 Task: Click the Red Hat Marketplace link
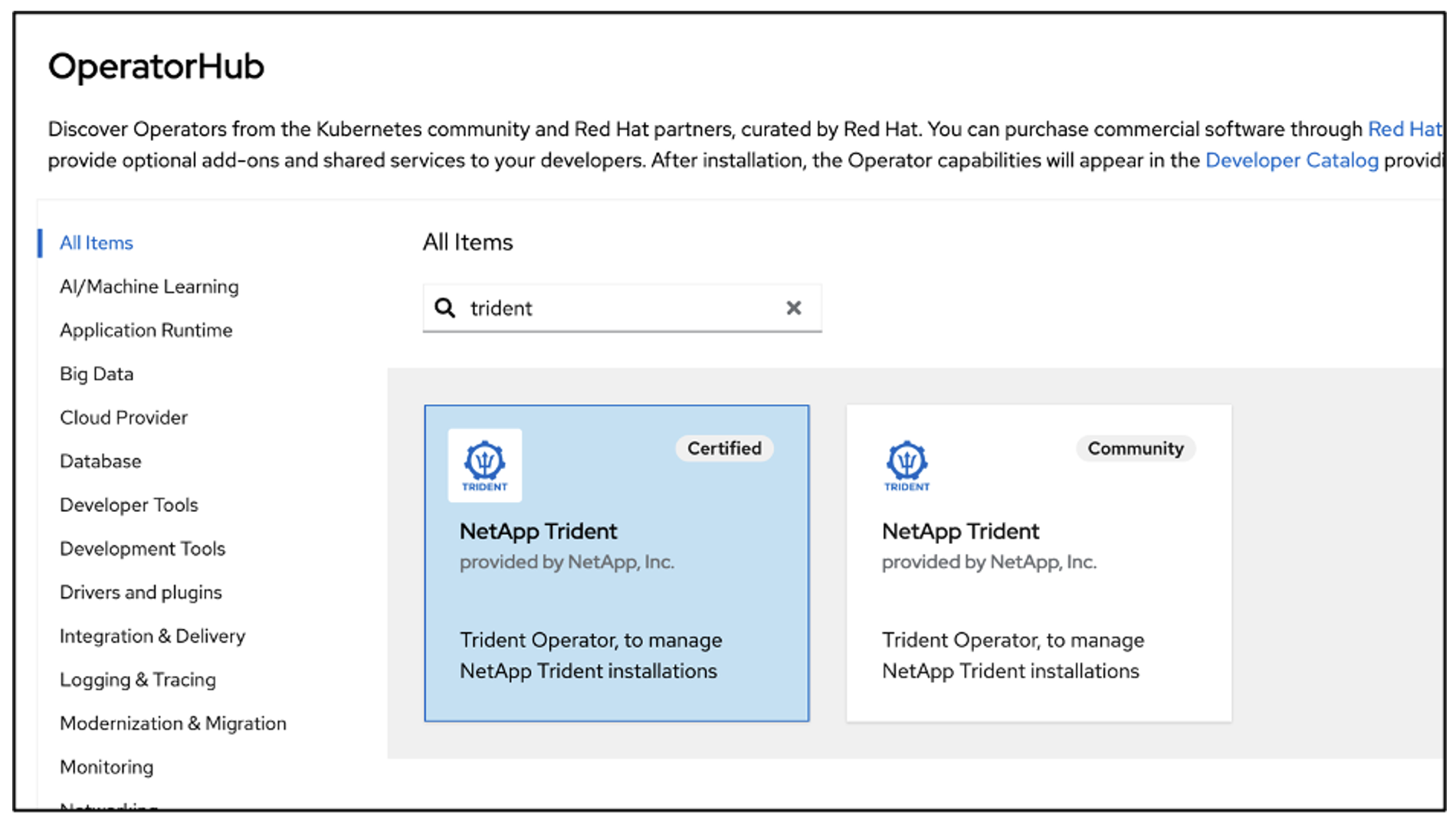click(1406, 129)
